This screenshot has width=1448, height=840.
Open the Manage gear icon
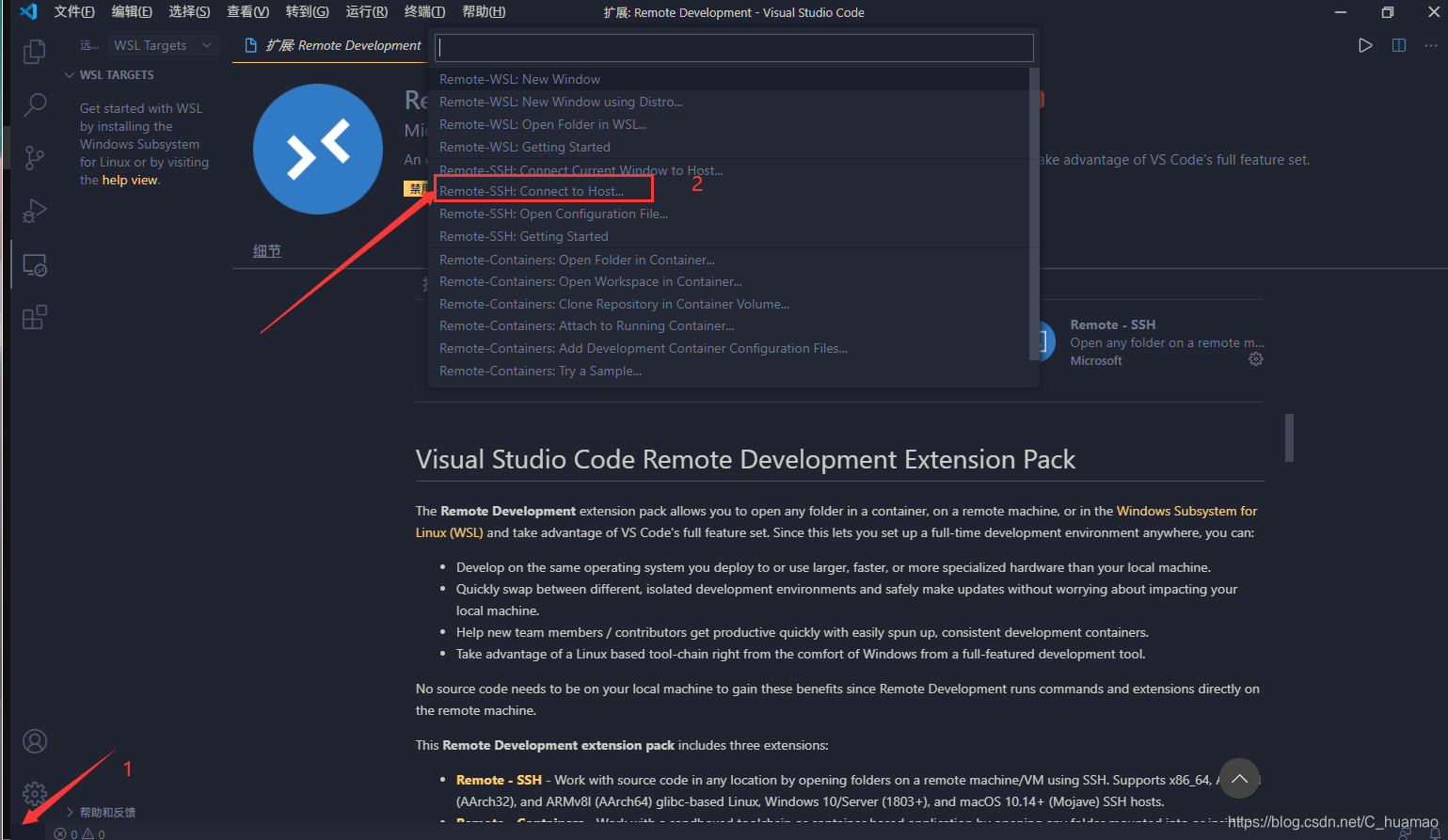tap(35, 793)
